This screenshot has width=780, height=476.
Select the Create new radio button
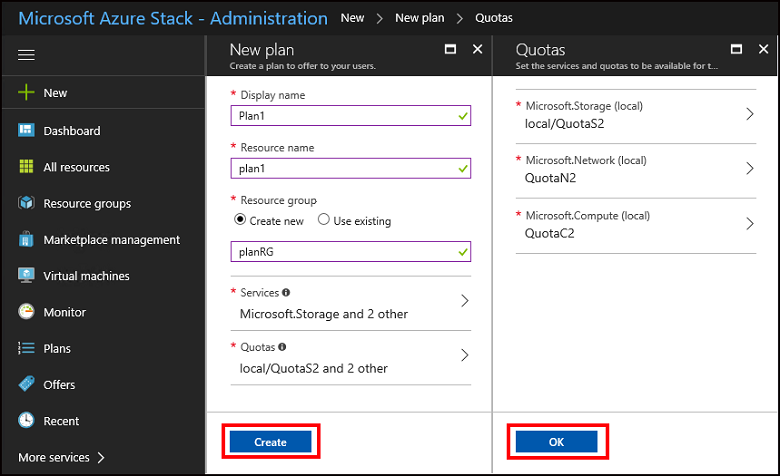[x=240, y=220]
